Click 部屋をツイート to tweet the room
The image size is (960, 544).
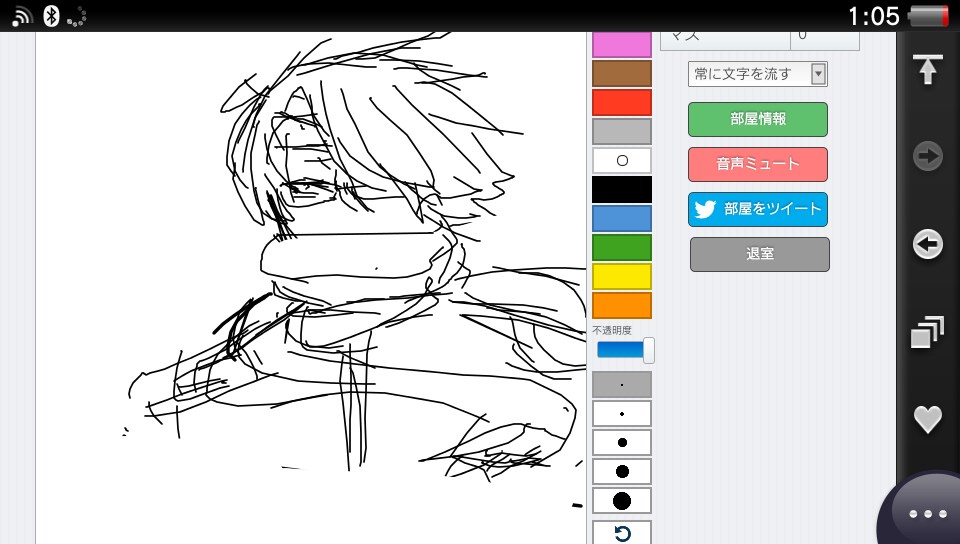click(758, 209)
